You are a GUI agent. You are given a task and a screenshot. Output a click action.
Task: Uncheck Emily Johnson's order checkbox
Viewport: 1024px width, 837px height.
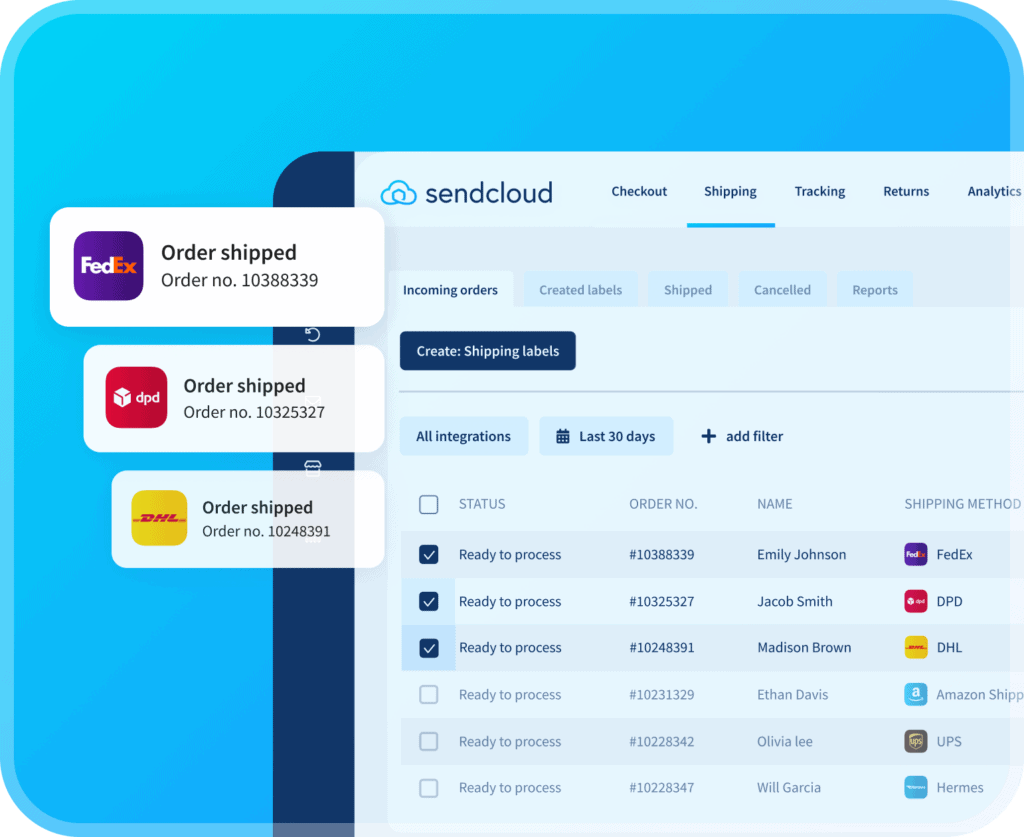[428, 554]
